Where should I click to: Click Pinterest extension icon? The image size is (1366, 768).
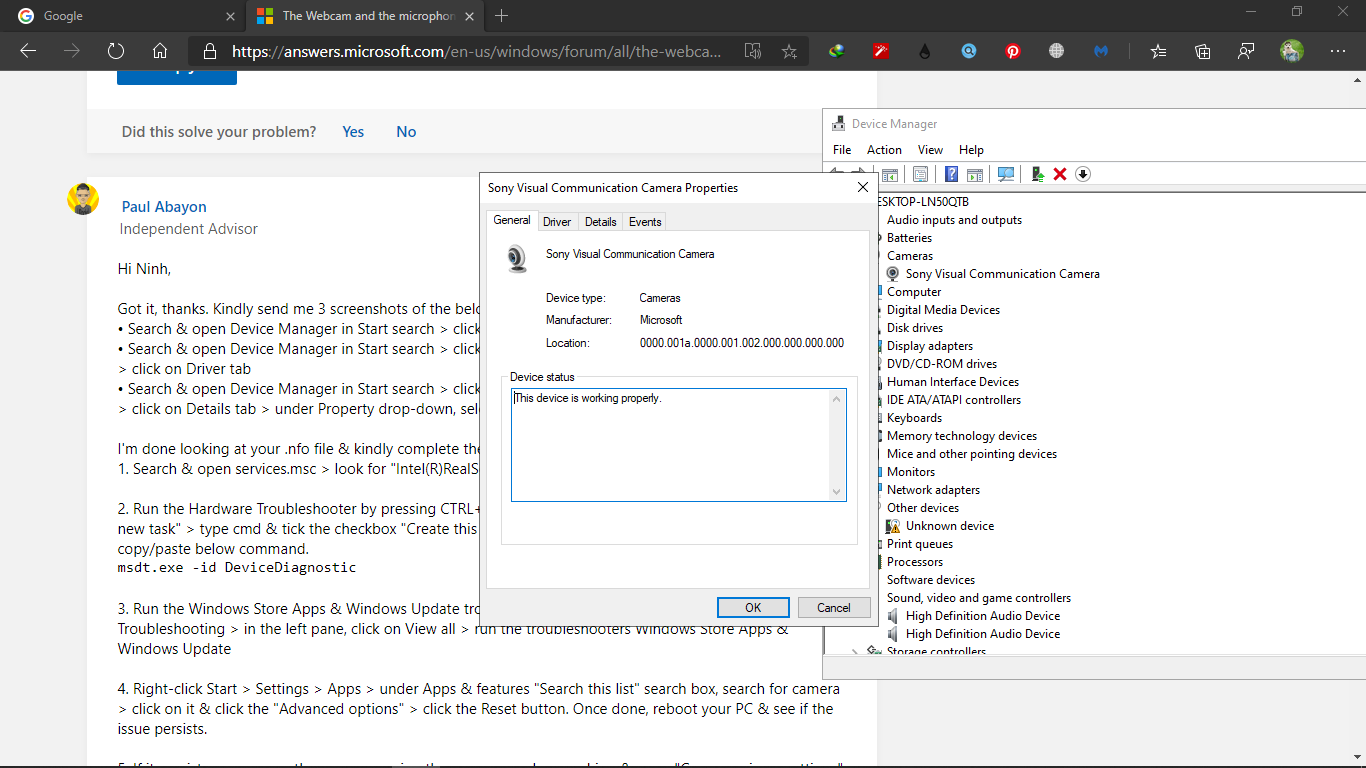click(1013, 51)
